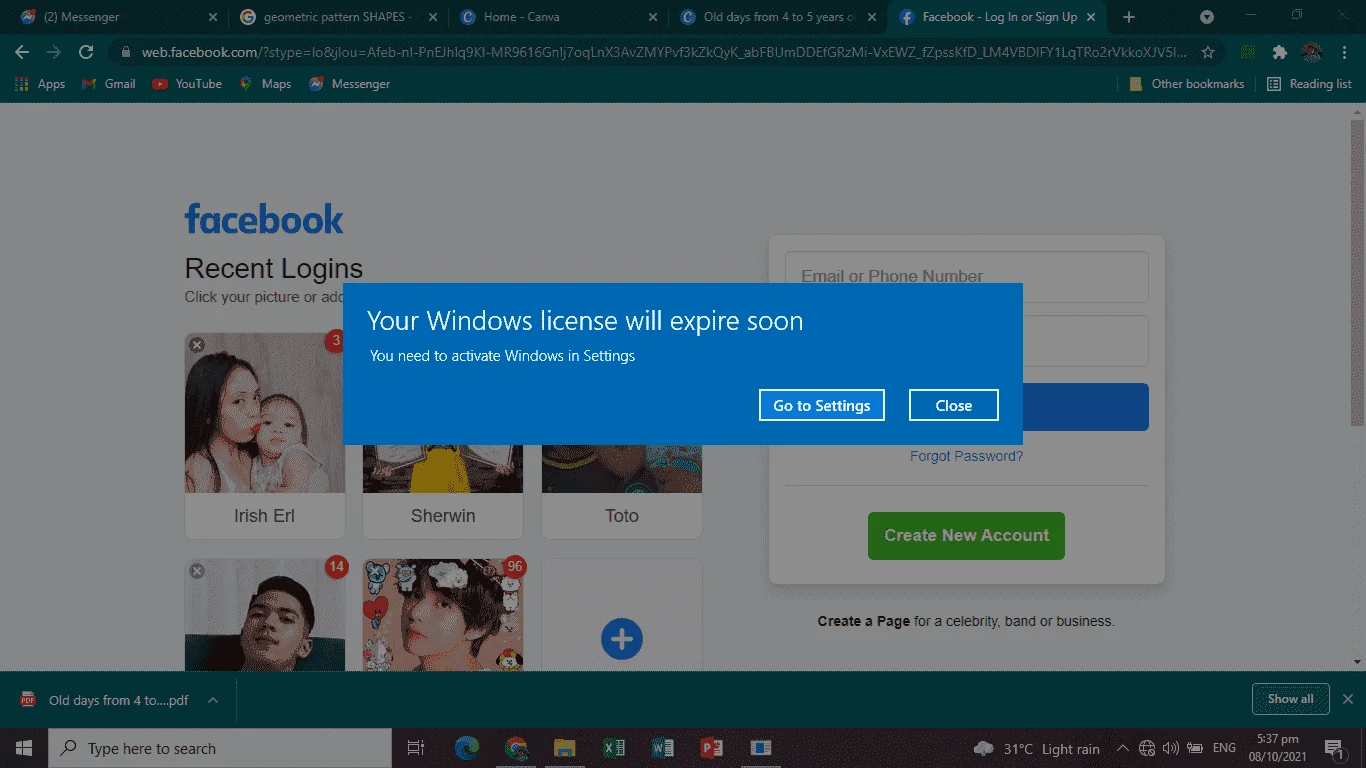Screen dimensions: 1366x768
Task: Open PowerPoint from the taskbar
Action: (712, 748)
